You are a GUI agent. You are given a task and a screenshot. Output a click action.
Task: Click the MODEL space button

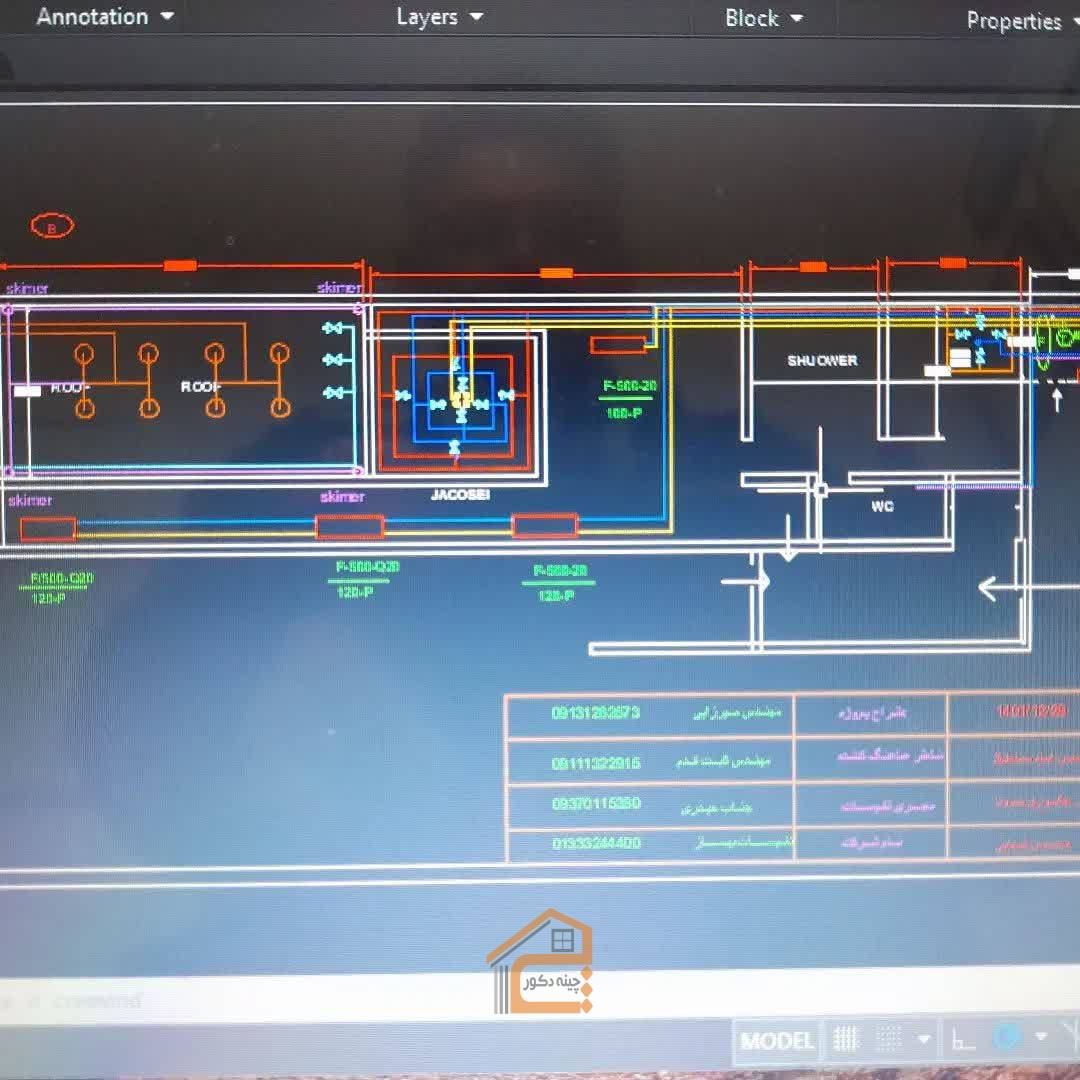coord(776,1041)
